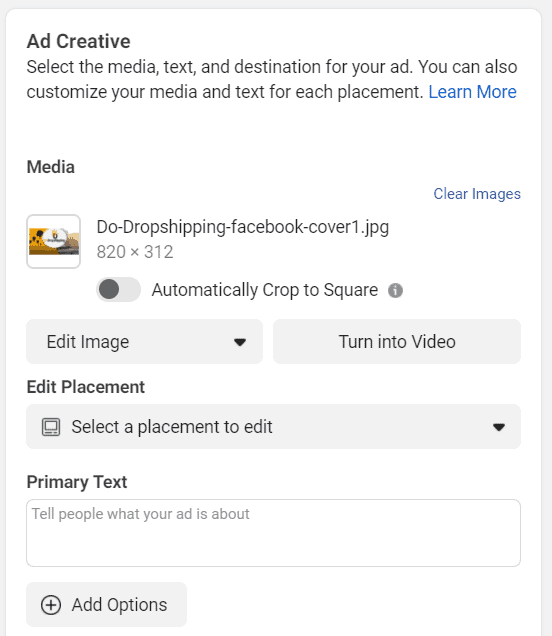Click the Do-Dropshipping-facebook-cover1.jpg file name

click(243, 227)
